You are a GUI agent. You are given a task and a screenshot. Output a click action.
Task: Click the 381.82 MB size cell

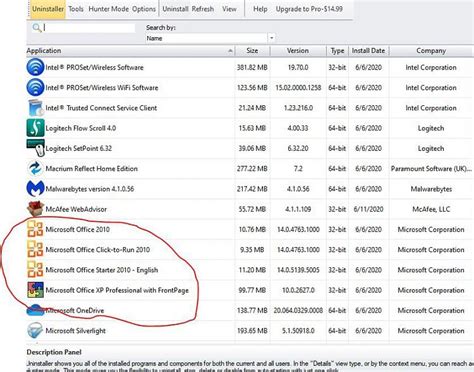pyautogui.click(x=252, y=67)
